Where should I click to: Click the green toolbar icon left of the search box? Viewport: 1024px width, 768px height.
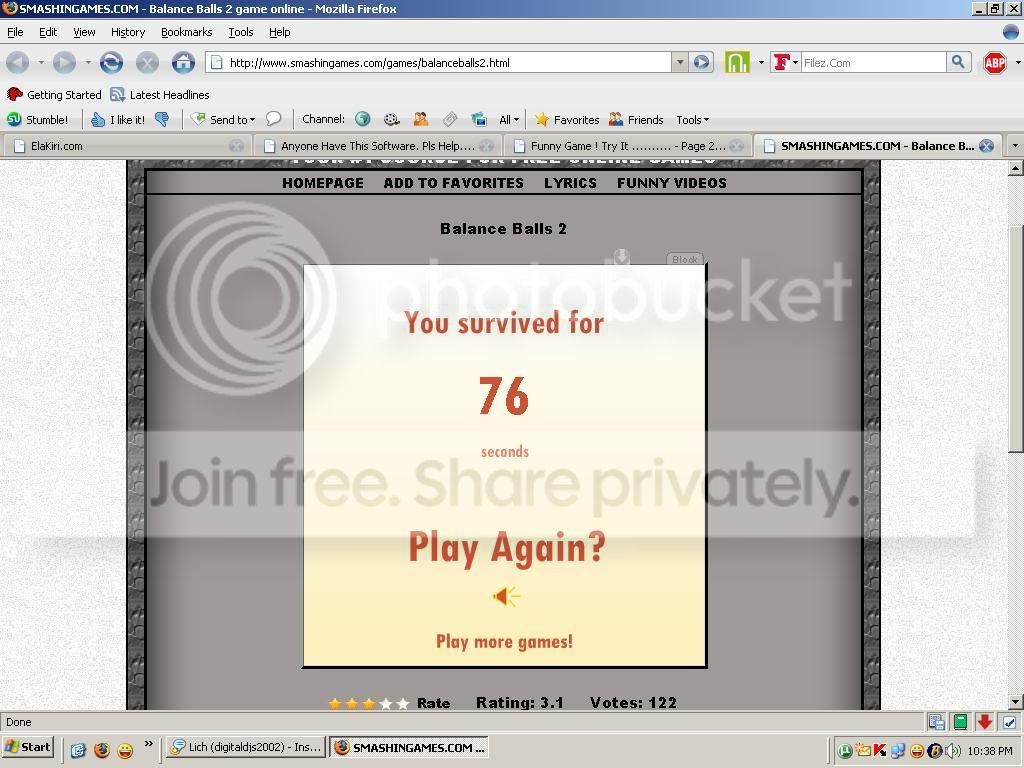(737, 63)
